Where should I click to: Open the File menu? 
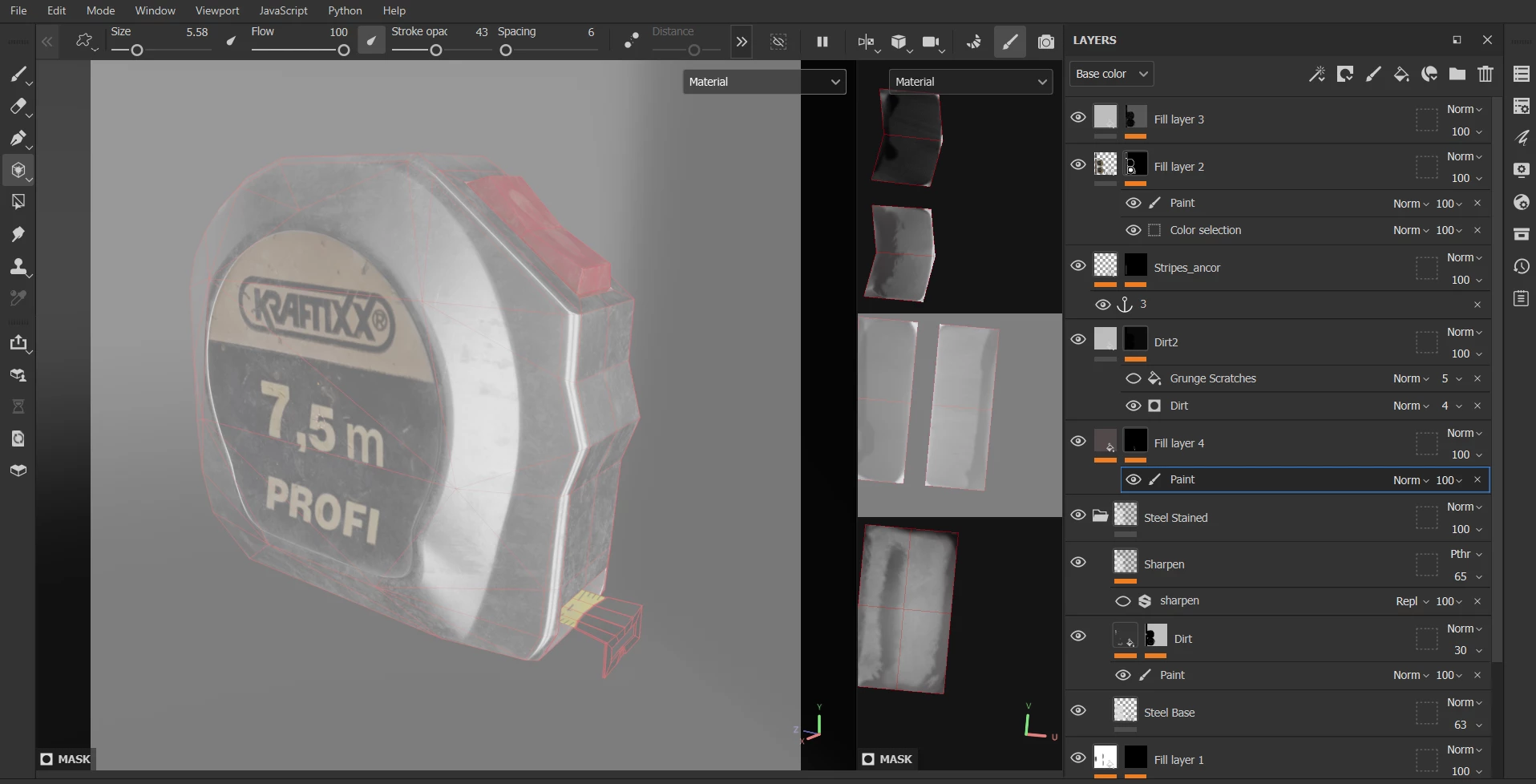(18, 10)
